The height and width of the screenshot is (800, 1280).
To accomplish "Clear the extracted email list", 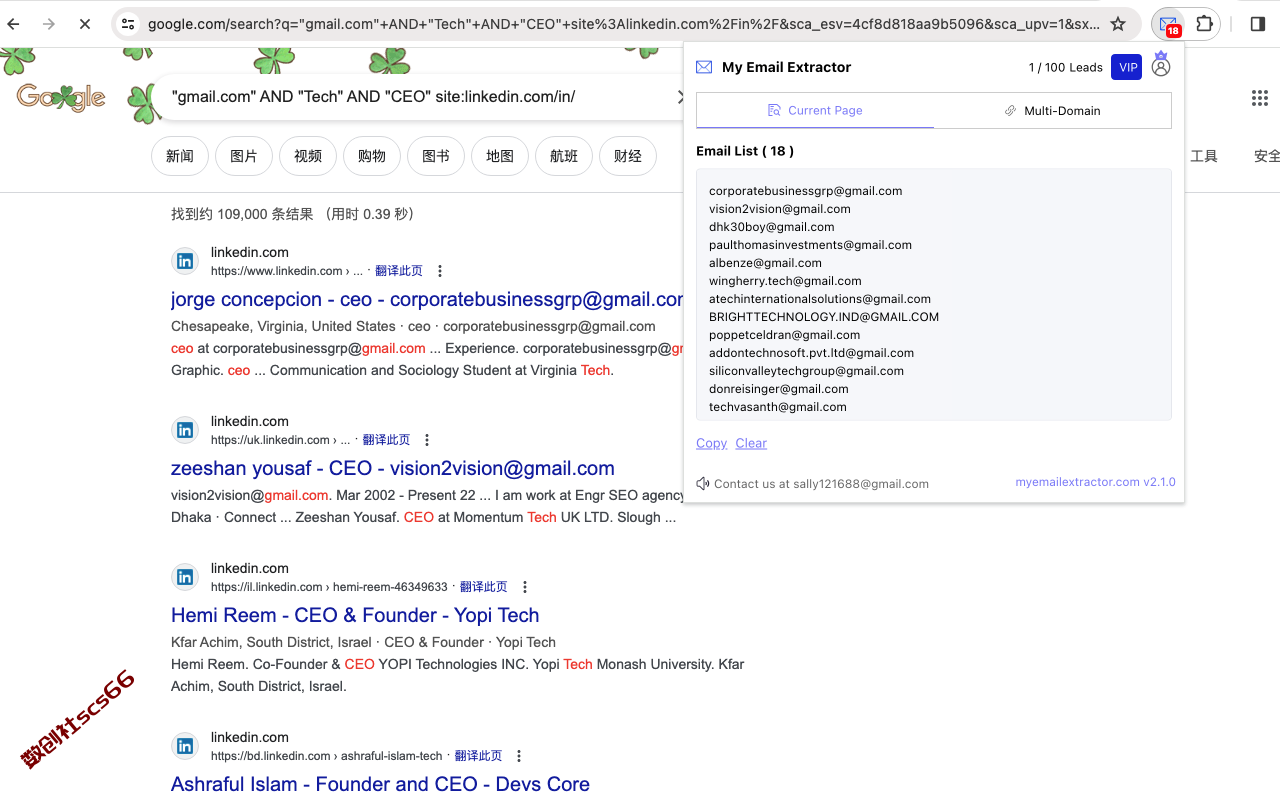I will pos(751,443).
